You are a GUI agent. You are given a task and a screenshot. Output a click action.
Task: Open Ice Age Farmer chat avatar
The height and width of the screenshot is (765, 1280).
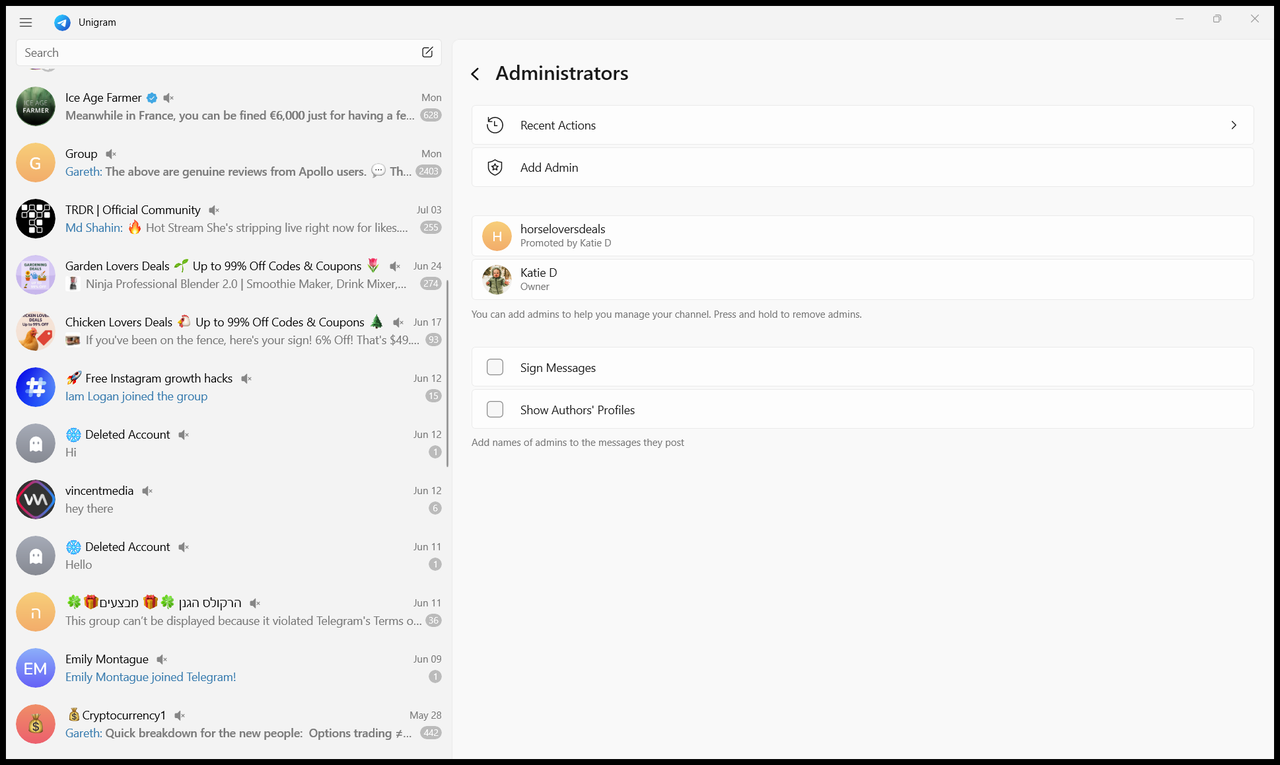[x=36, y=106]
